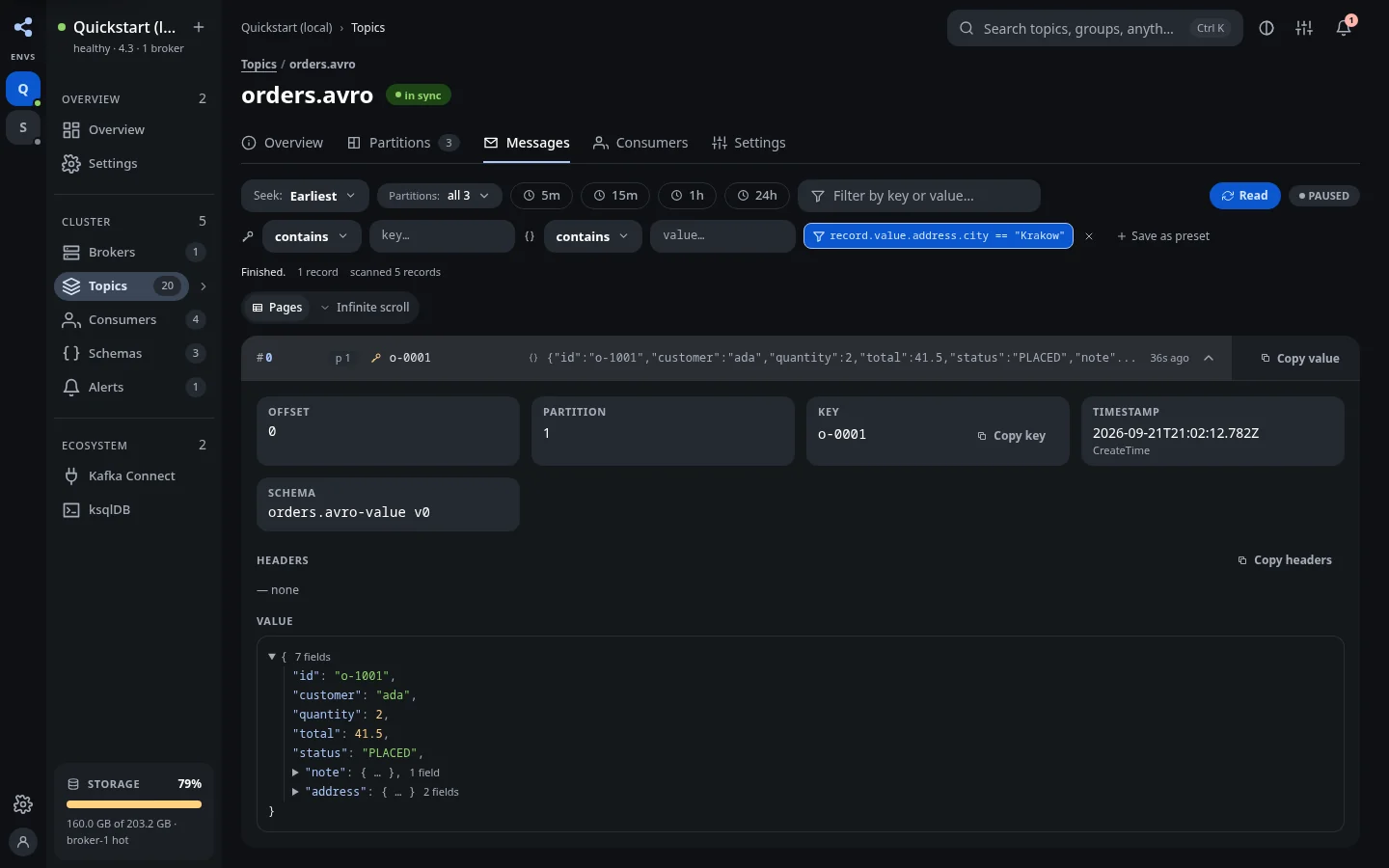Select the 5m time range
The height and width of the screenshot is (868, 1389).
tap(541, 196)
